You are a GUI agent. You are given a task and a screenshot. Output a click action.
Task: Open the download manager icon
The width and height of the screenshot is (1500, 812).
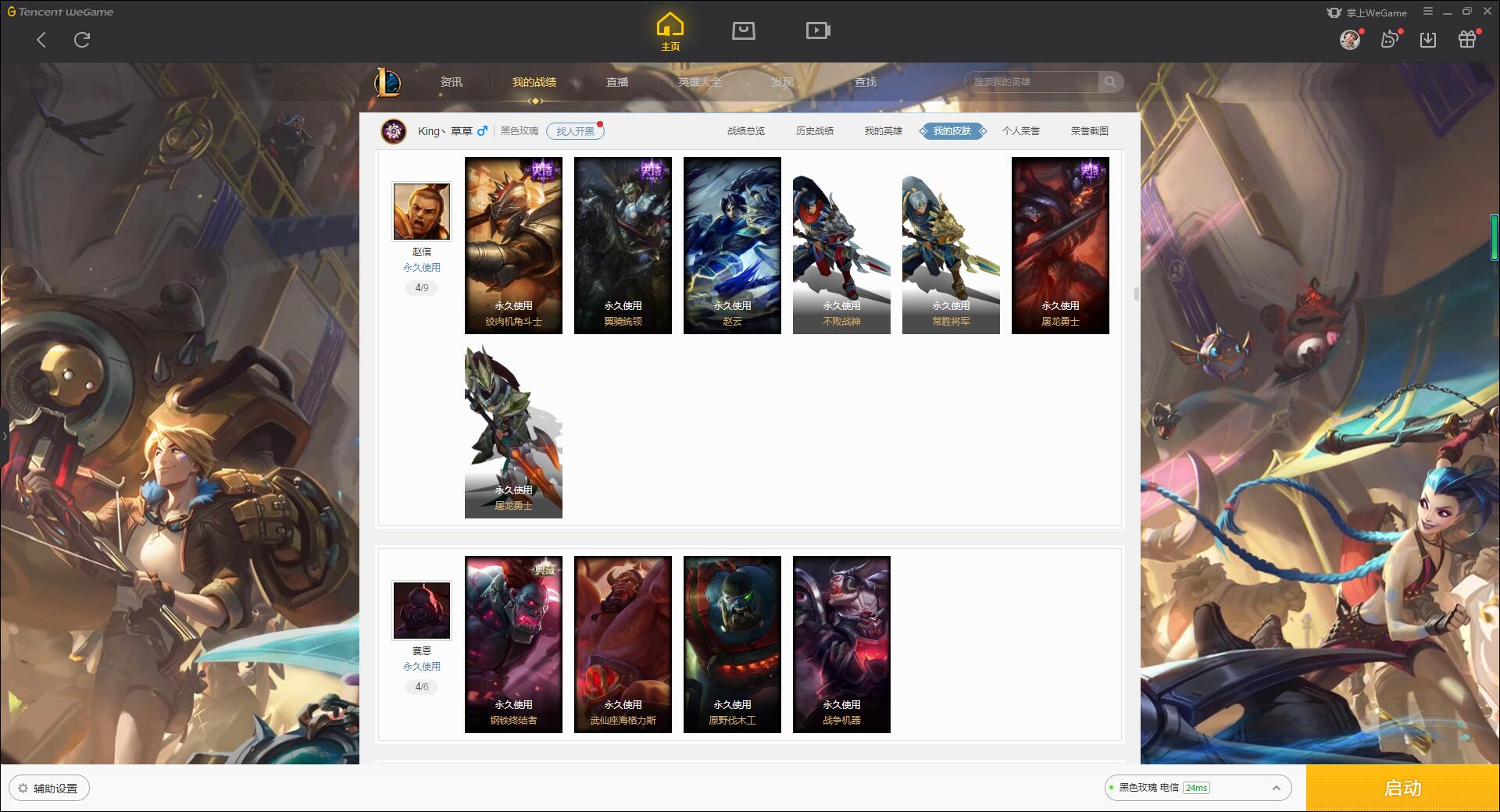coord(1428,40)
